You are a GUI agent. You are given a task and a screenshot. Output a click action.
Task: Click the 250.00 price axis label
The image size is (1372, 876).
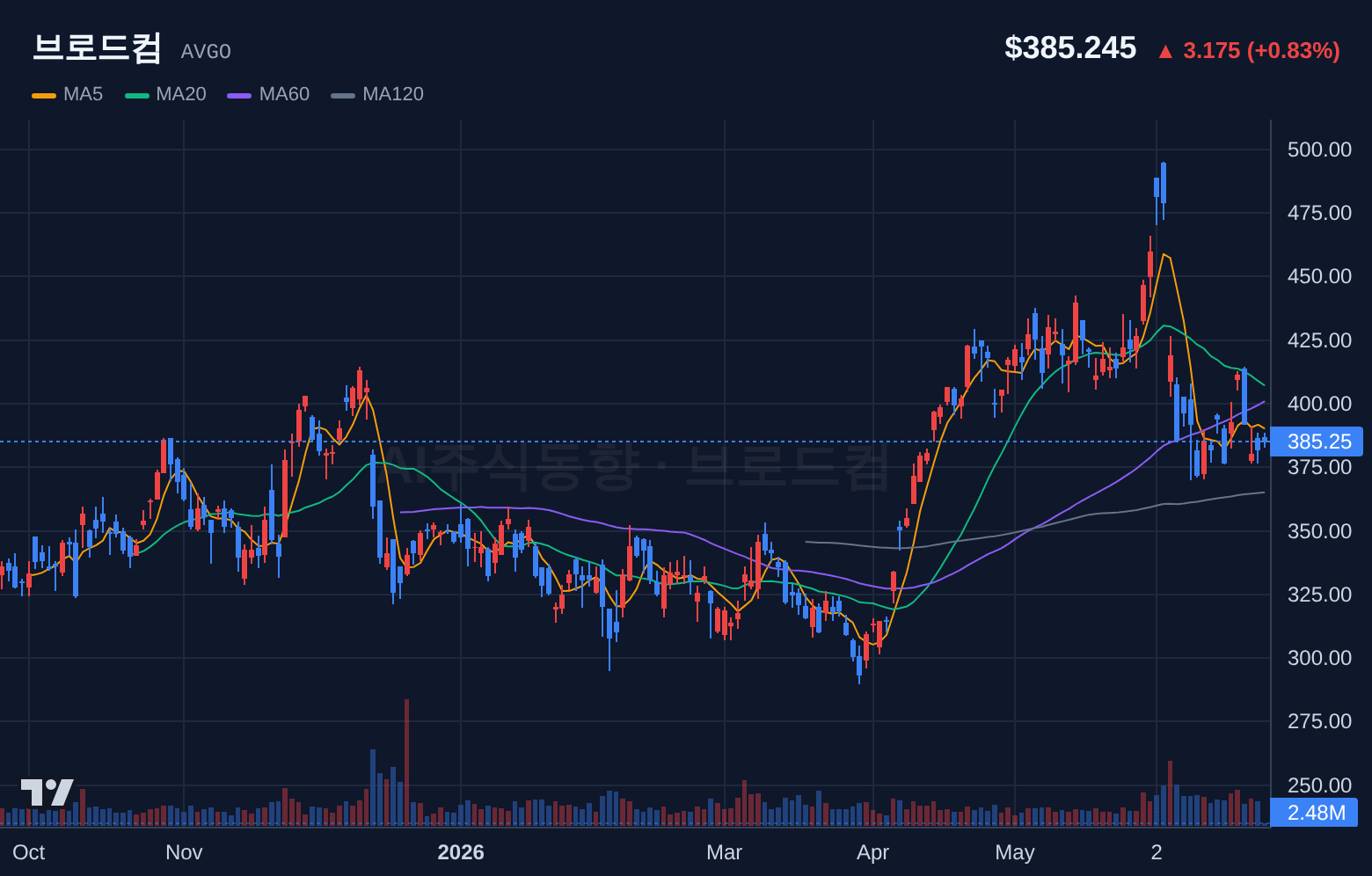click(x=1319, y=785)
